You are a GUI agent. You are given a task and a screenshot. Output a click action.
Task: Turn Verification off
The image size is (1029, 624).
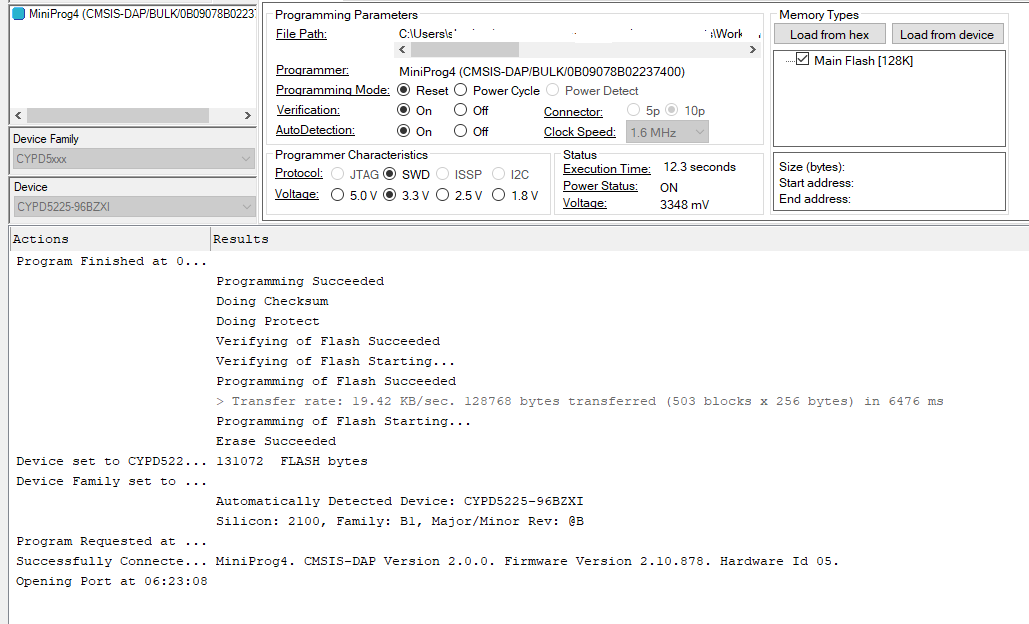coord(462,110)
